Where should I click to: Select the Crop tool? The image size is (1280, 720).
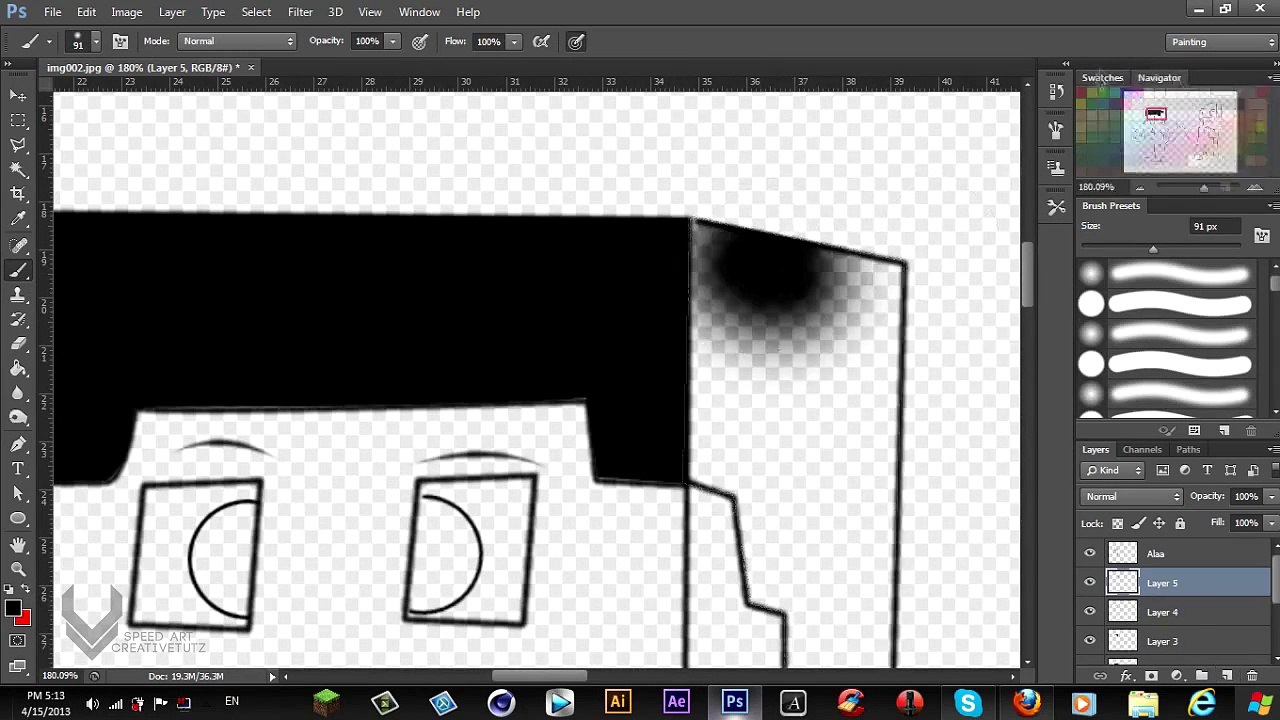click(18, 194)
